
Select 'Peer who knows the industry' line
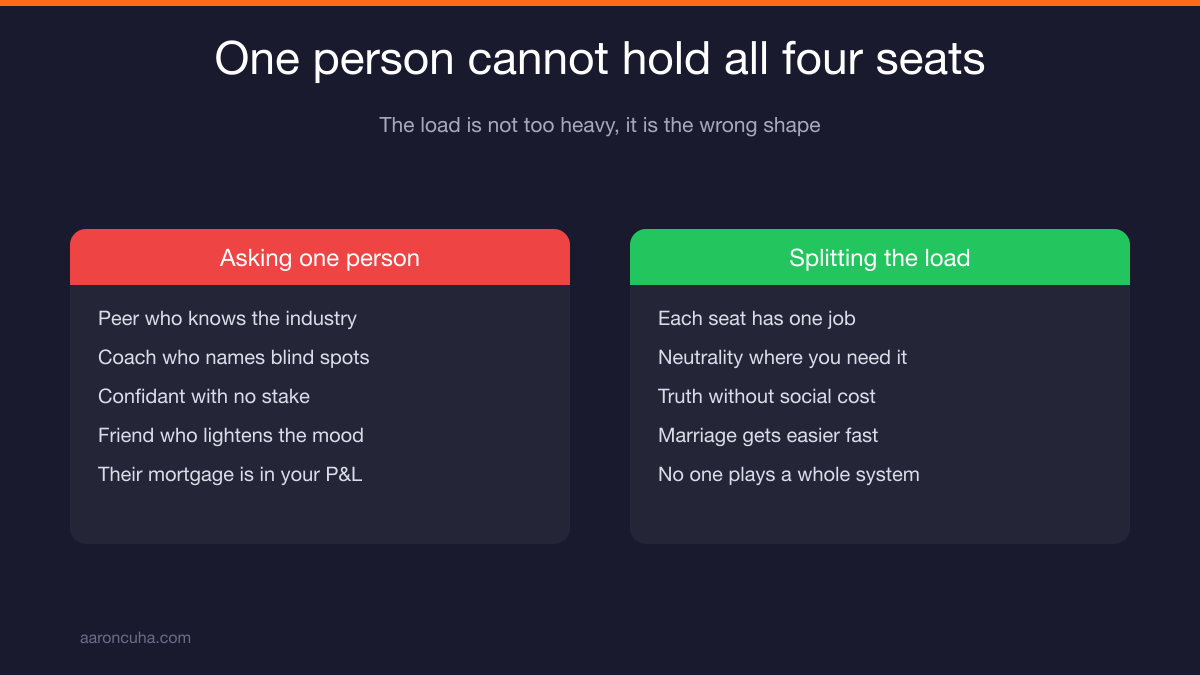(227, 318)
